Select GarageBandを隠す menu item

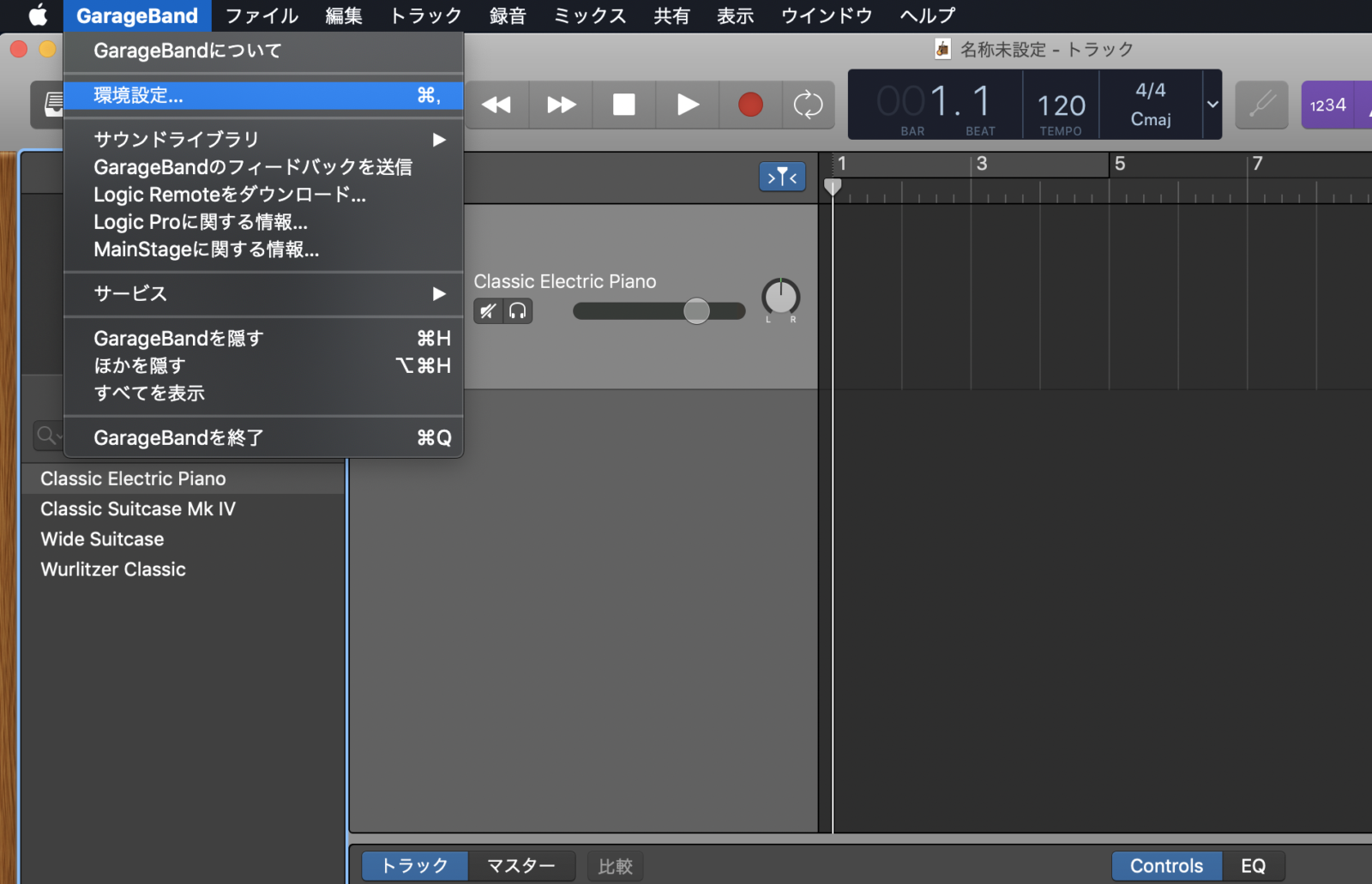[264, 338]
